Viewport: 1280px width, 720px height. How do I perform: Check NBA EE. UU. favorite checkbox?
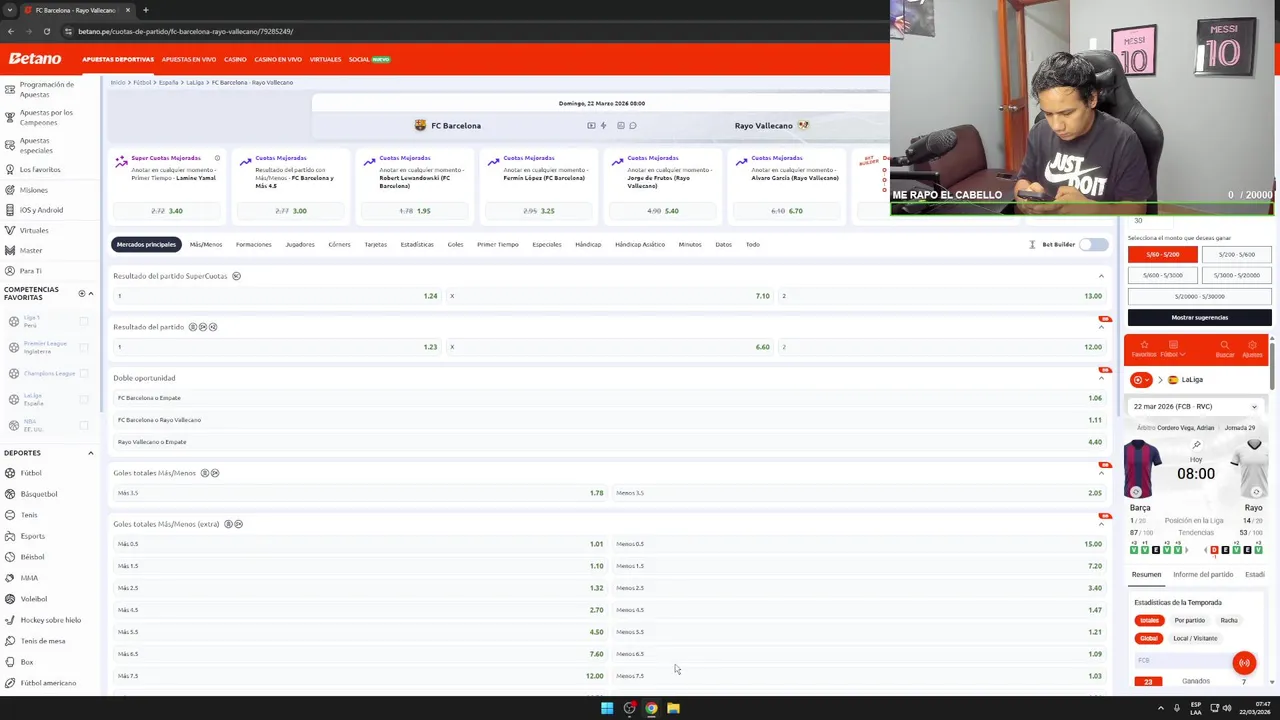click(84, 425)
